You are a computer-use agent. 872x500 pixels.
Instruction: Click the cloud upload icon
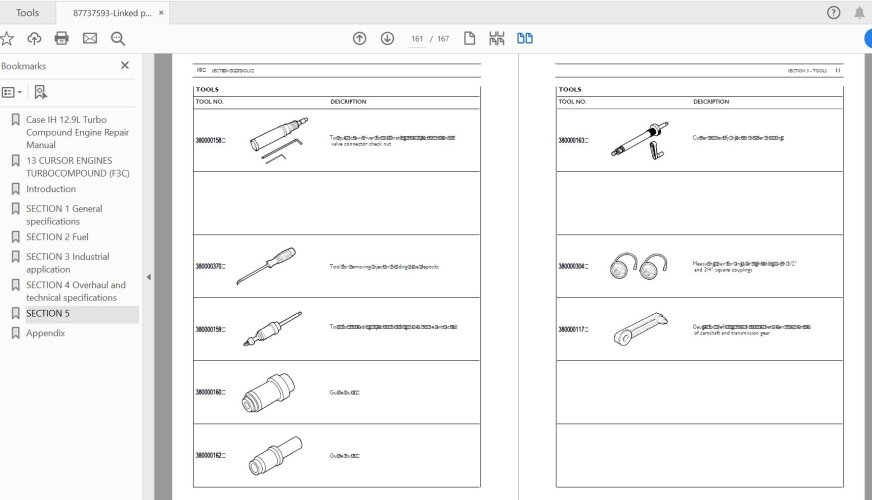(35, 39)
